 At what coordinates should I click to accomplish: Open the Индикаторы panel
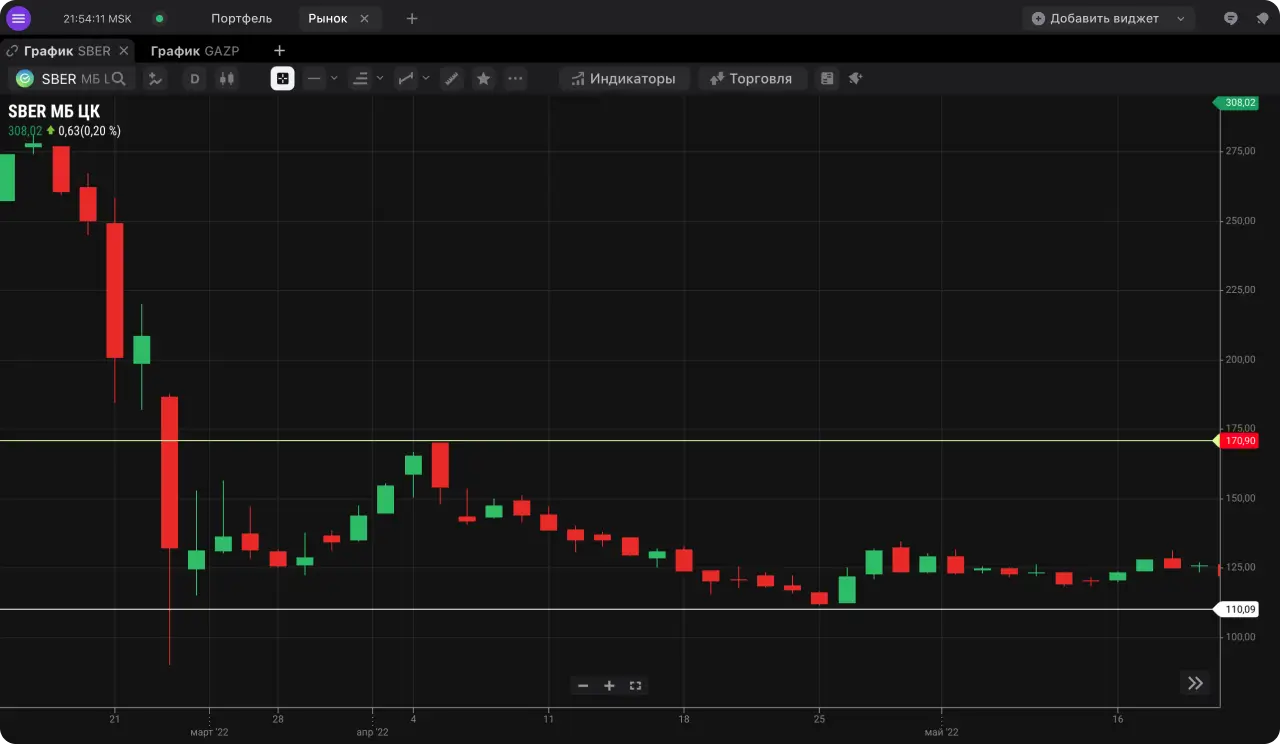pyautogui.click(x=623, y=79)
